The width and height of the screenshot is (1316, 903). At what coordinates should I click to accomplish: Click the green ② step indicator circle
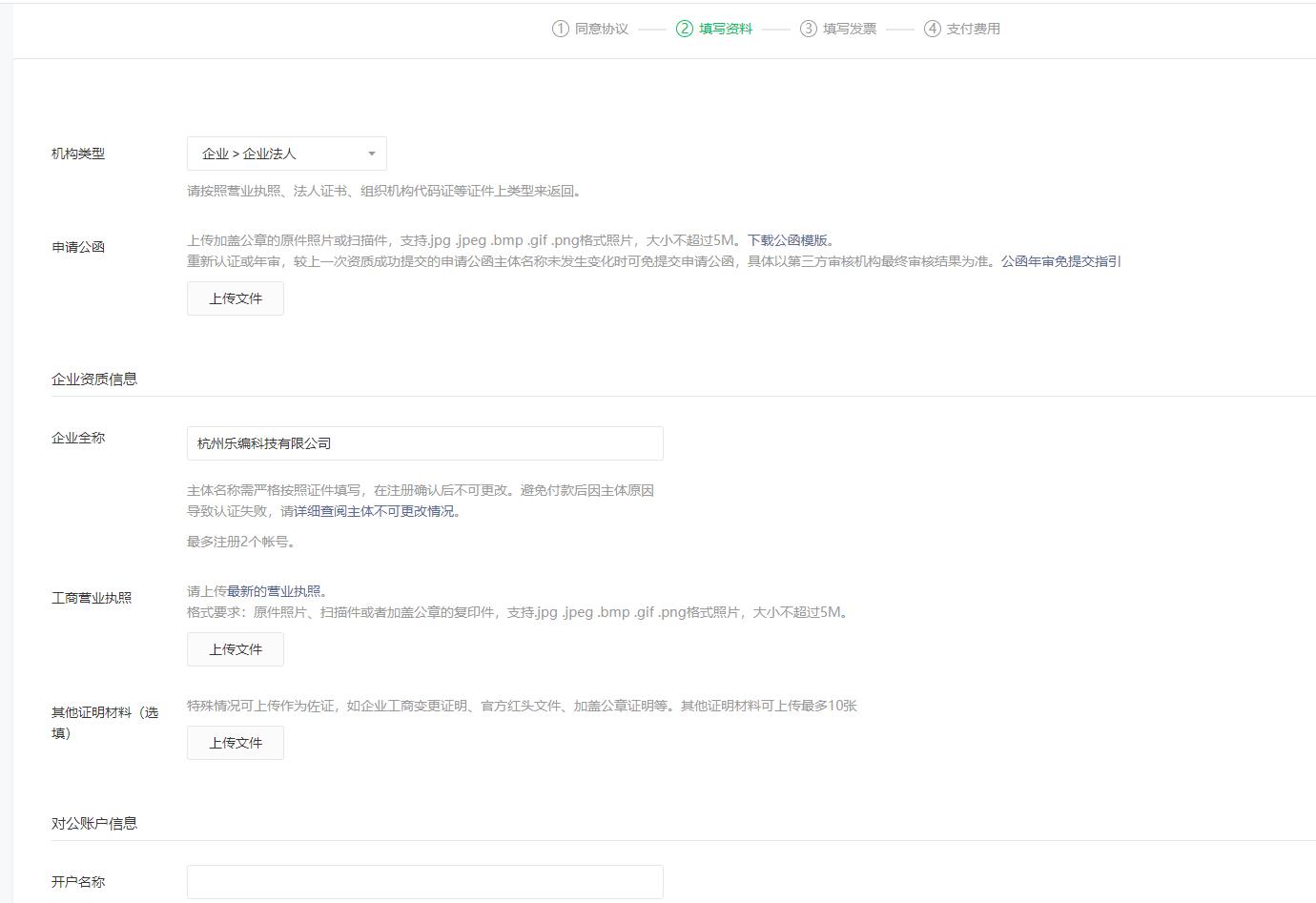686,29
